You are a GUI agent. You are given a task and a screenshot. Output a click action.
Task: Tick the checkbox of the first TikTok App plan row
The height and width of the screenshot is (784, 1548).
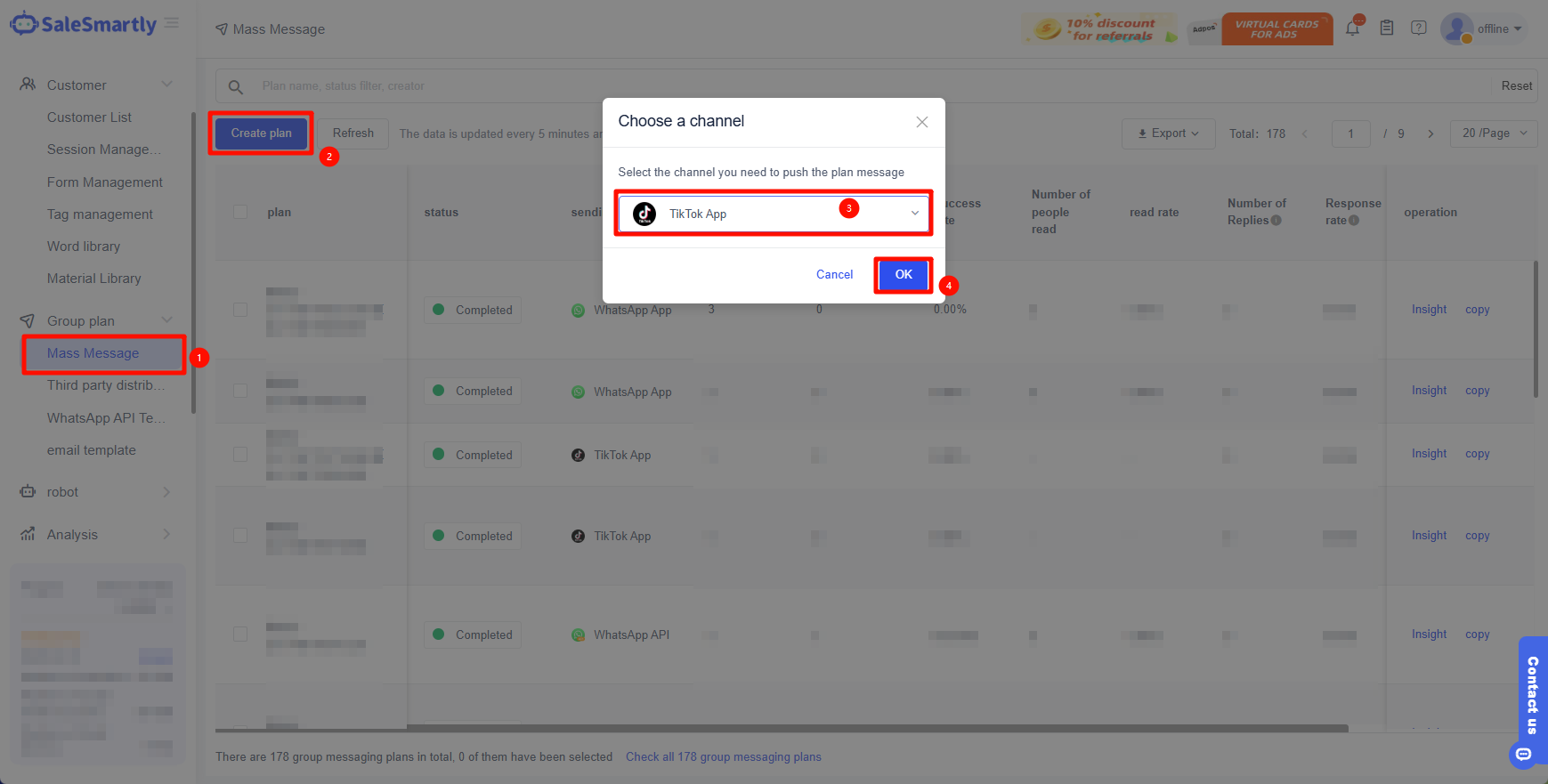click(x=240, y=454)
